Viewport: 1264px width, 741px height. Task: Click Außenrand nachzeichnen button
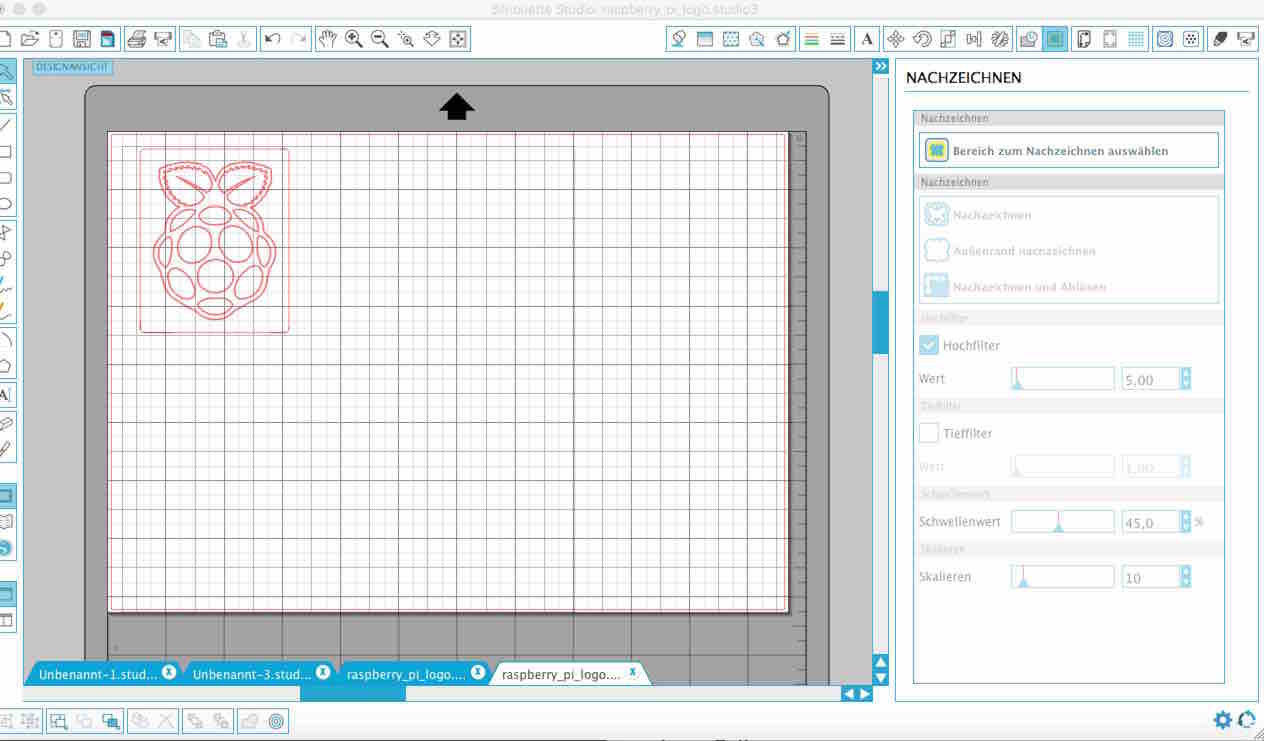click(x=1010, y=251)
